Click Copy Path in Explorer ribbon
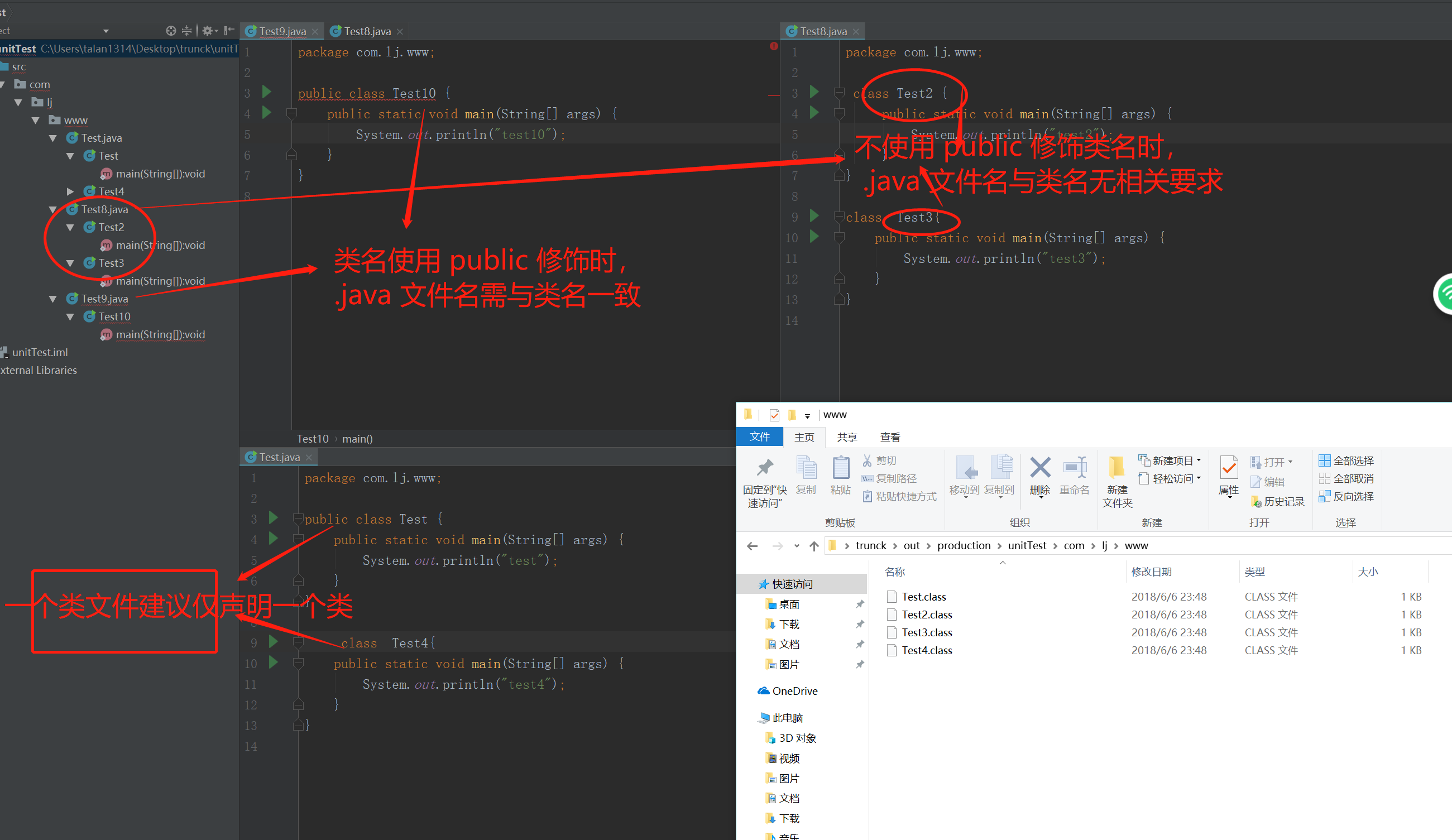The image size is (1452, 840). pyautogui.click(x=889, y=479)
